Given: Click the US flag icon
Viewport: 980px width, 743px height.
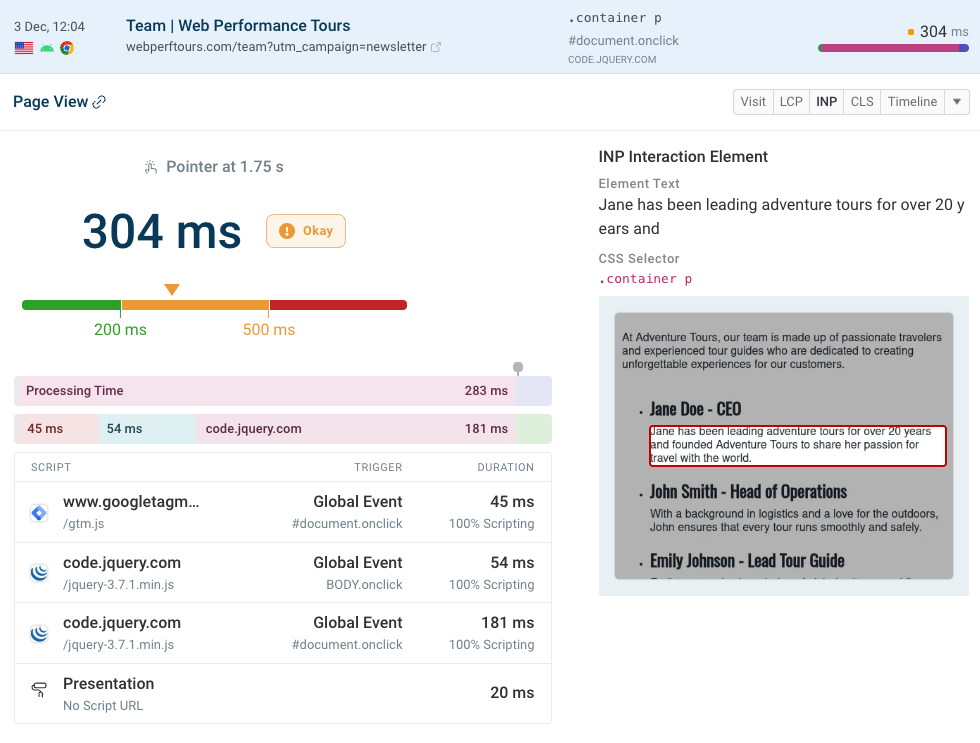Looking at the screenshot, I should 24,48.
